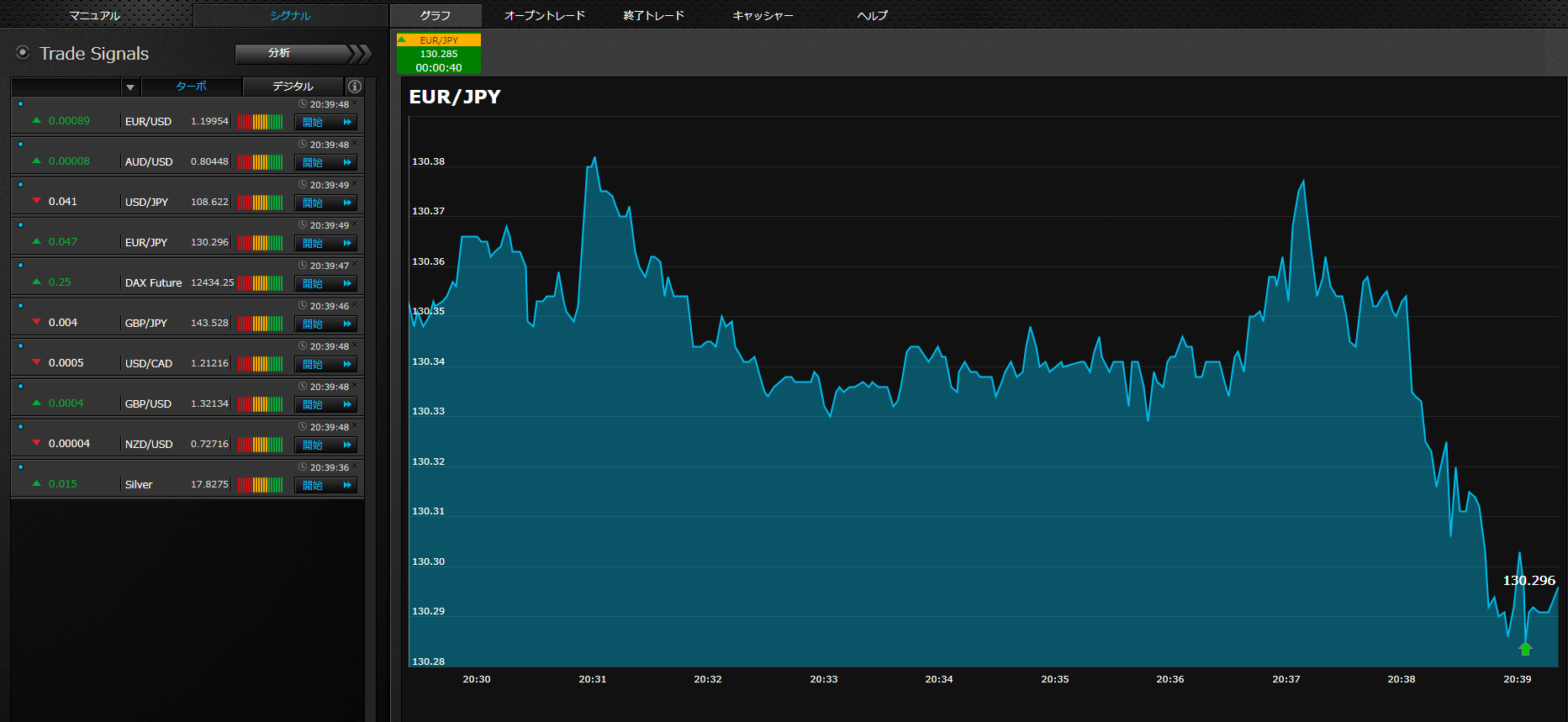1568x722 pixels.
Task: Click clock icon on USD/JPY signal
Action: point(303,185)
